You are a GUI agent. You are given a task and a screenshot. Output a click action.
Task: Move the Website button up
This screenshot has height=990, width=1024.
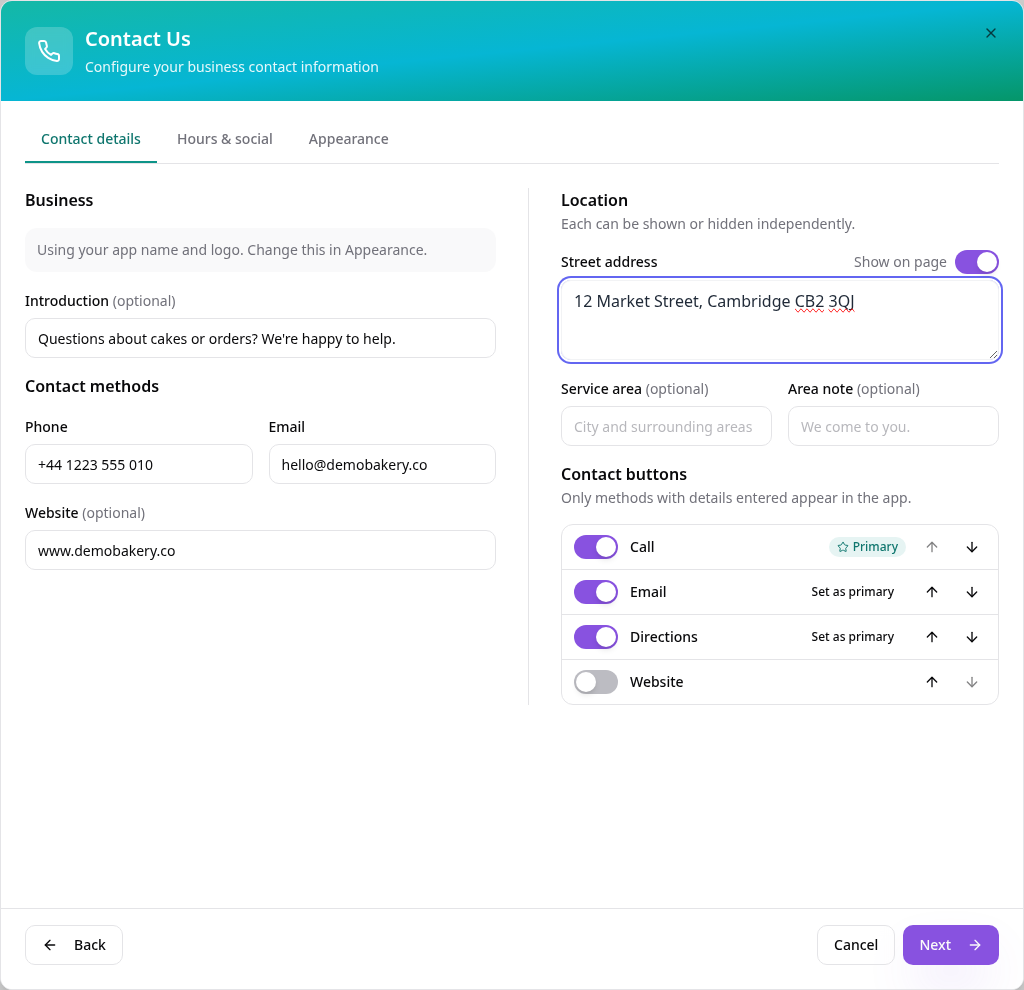point(932,682)
